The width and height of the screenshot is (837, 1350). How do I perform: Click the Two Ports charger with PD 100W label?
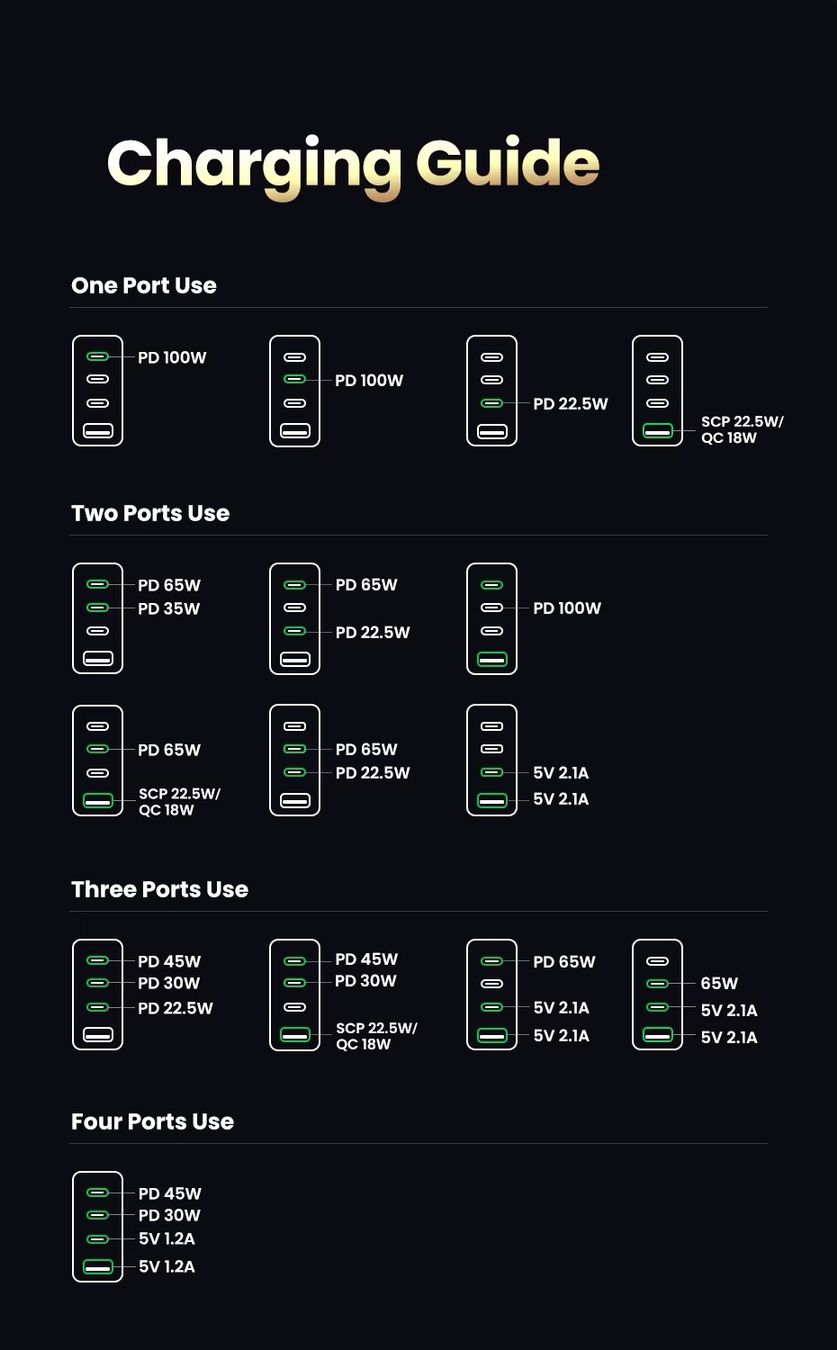pyautogui.click(x=492, y=619)
